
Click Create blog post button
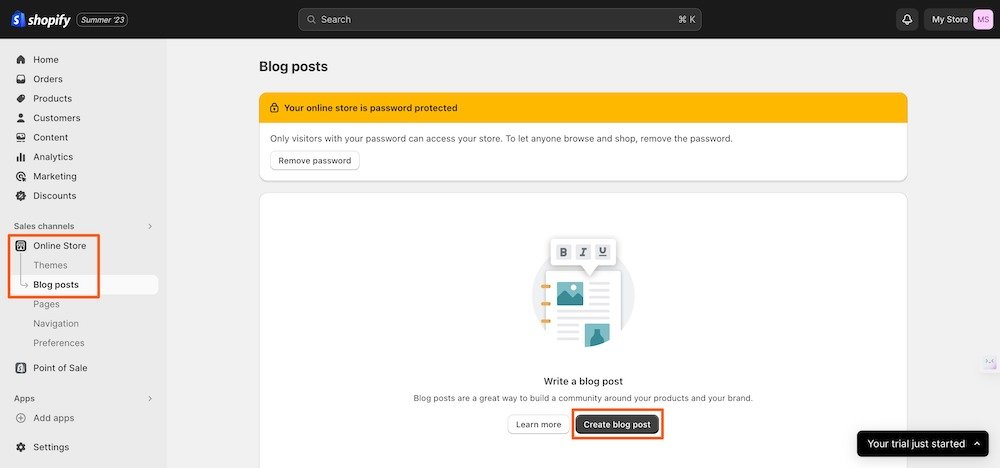(617, 425)
